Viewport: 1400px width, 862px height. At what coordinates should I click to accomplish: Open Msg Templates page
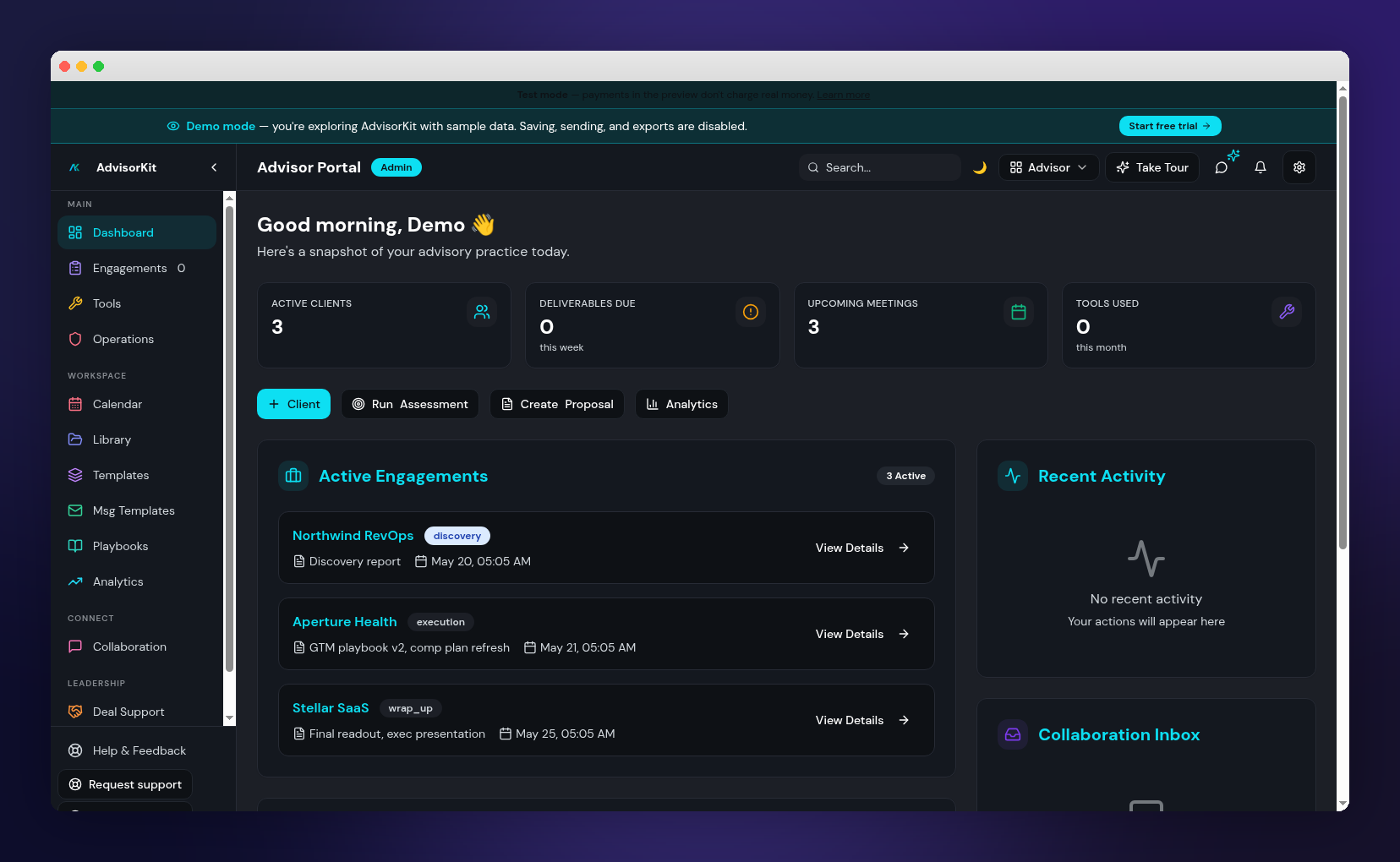(137, 510)
